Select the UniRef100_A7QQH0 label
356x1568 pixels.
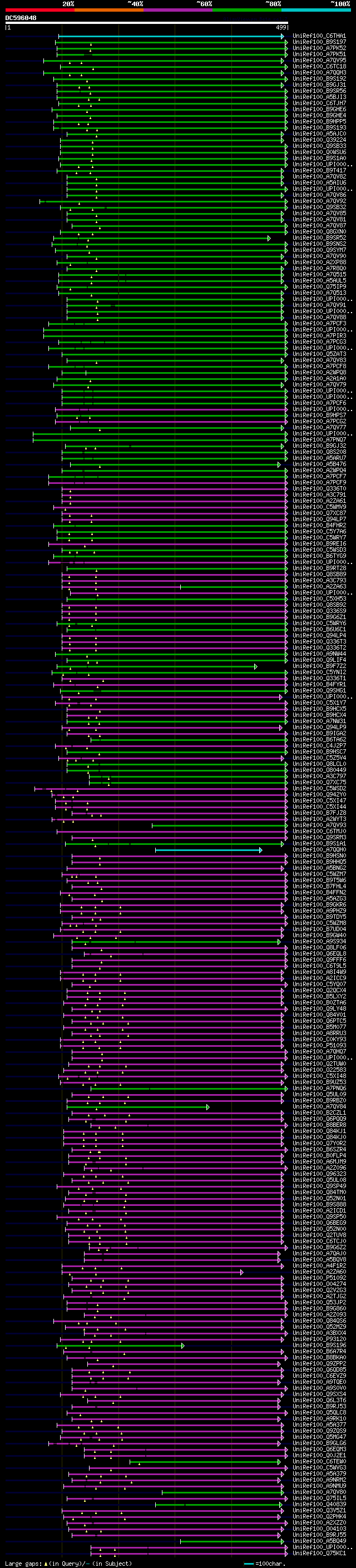[x=319, y=850]
